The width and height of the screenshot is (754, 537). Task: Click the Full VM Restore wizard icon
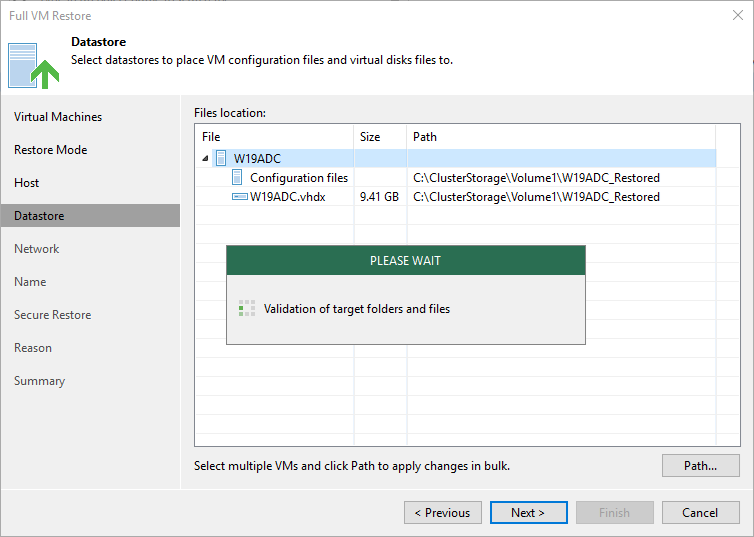(x=33, y=66)
